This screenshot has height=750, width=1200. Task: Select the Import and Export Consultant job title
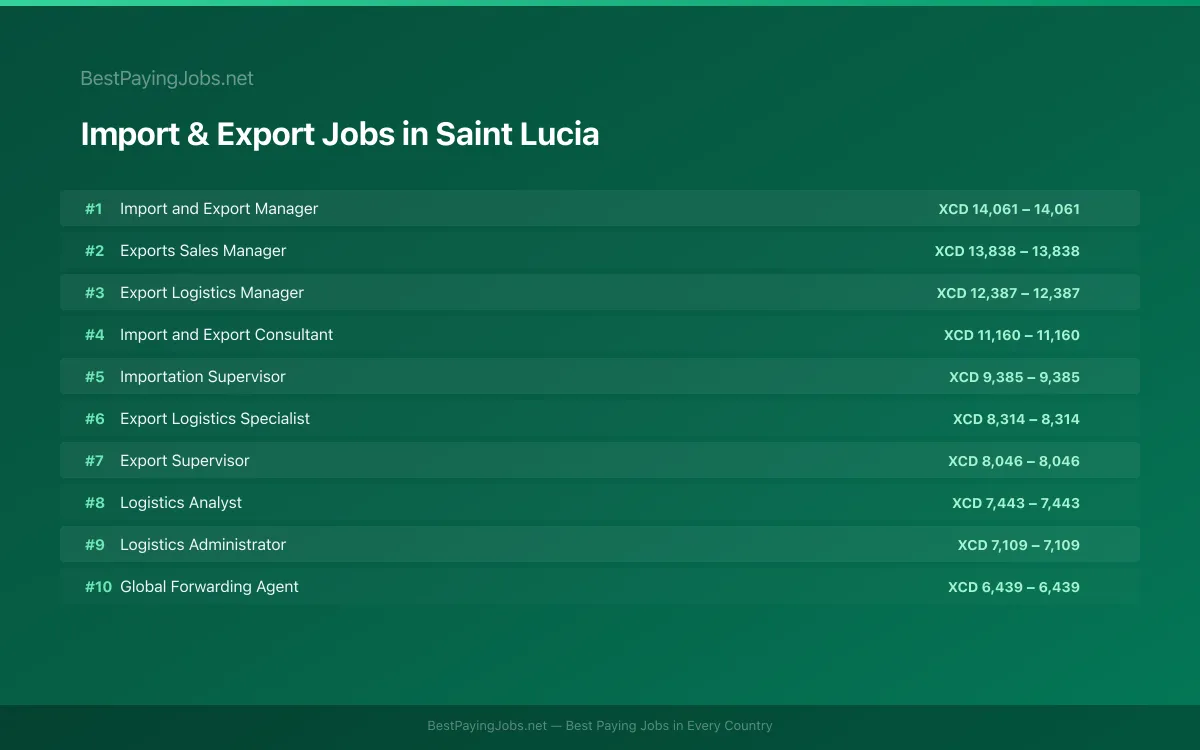227,335
